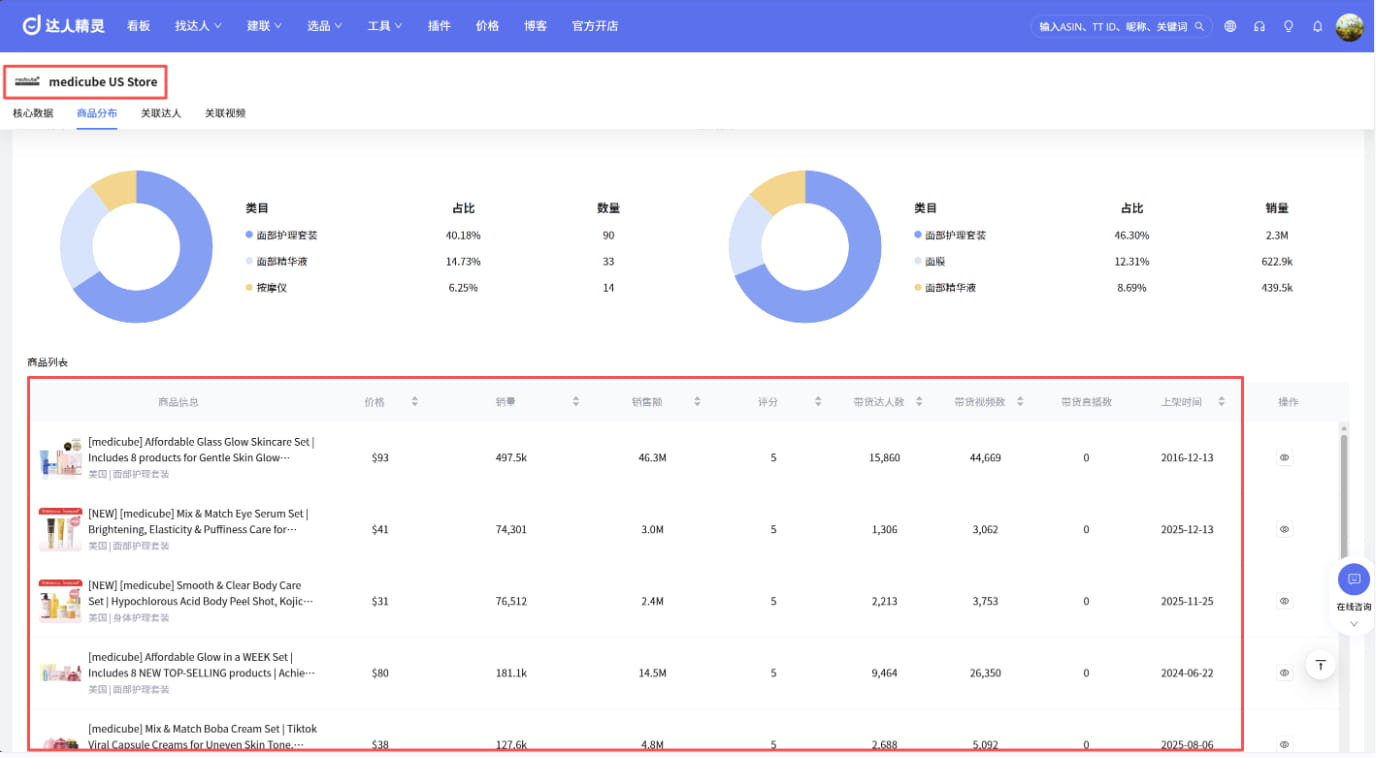Open the Smooth & Clear Body Care Set title

[201, 594]
